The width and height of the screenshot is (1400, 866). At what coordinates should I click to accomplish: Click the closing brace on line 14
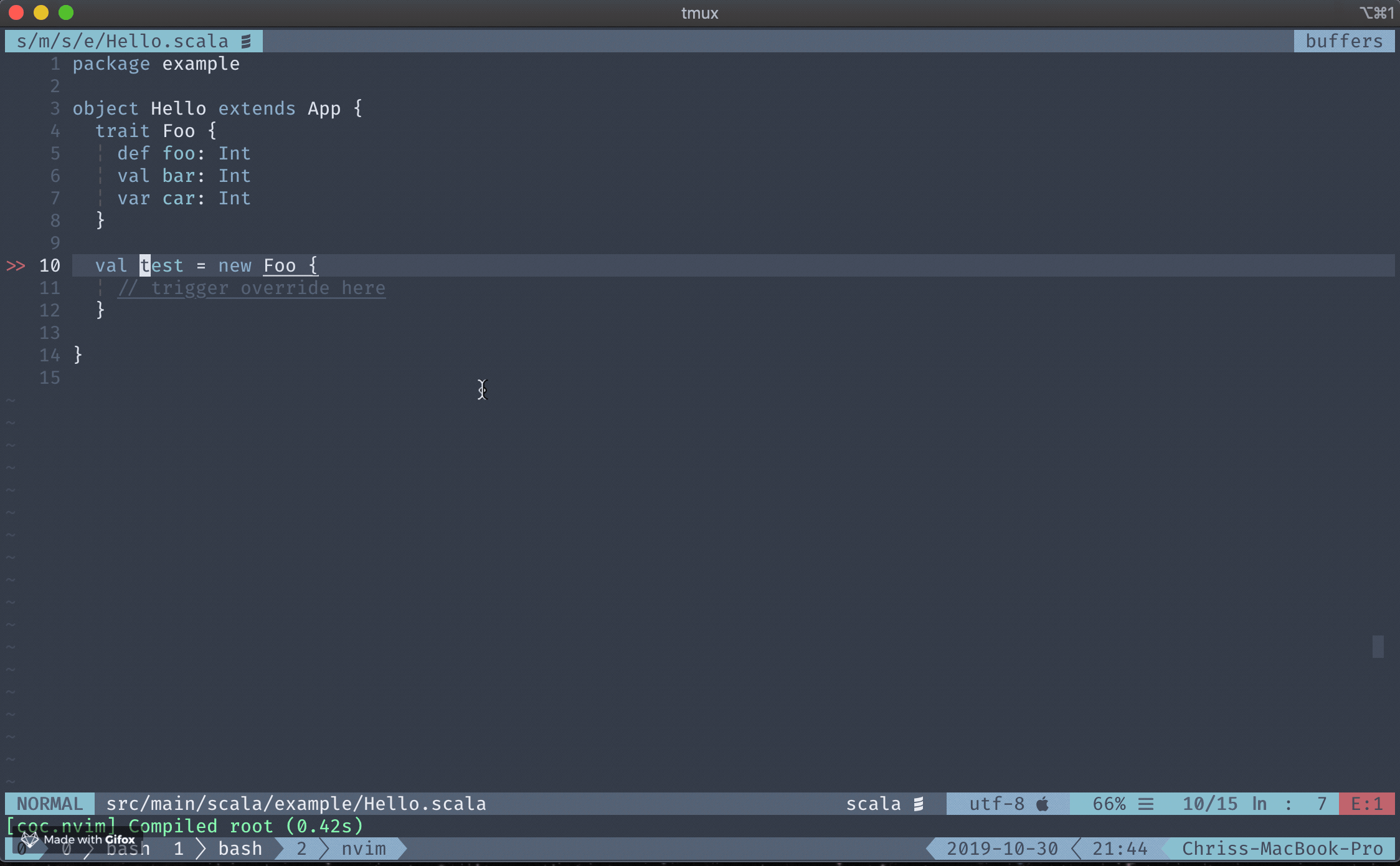click(78, 355)
